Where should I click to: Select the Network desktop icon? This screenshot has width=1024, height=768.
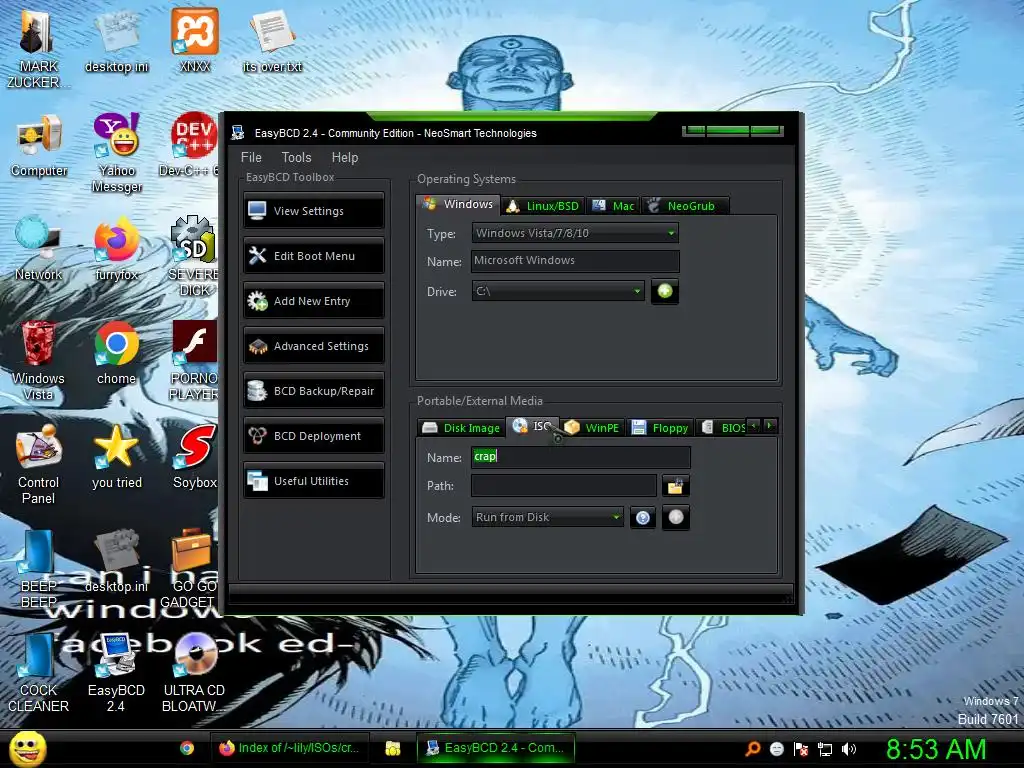tap(38, 249)
